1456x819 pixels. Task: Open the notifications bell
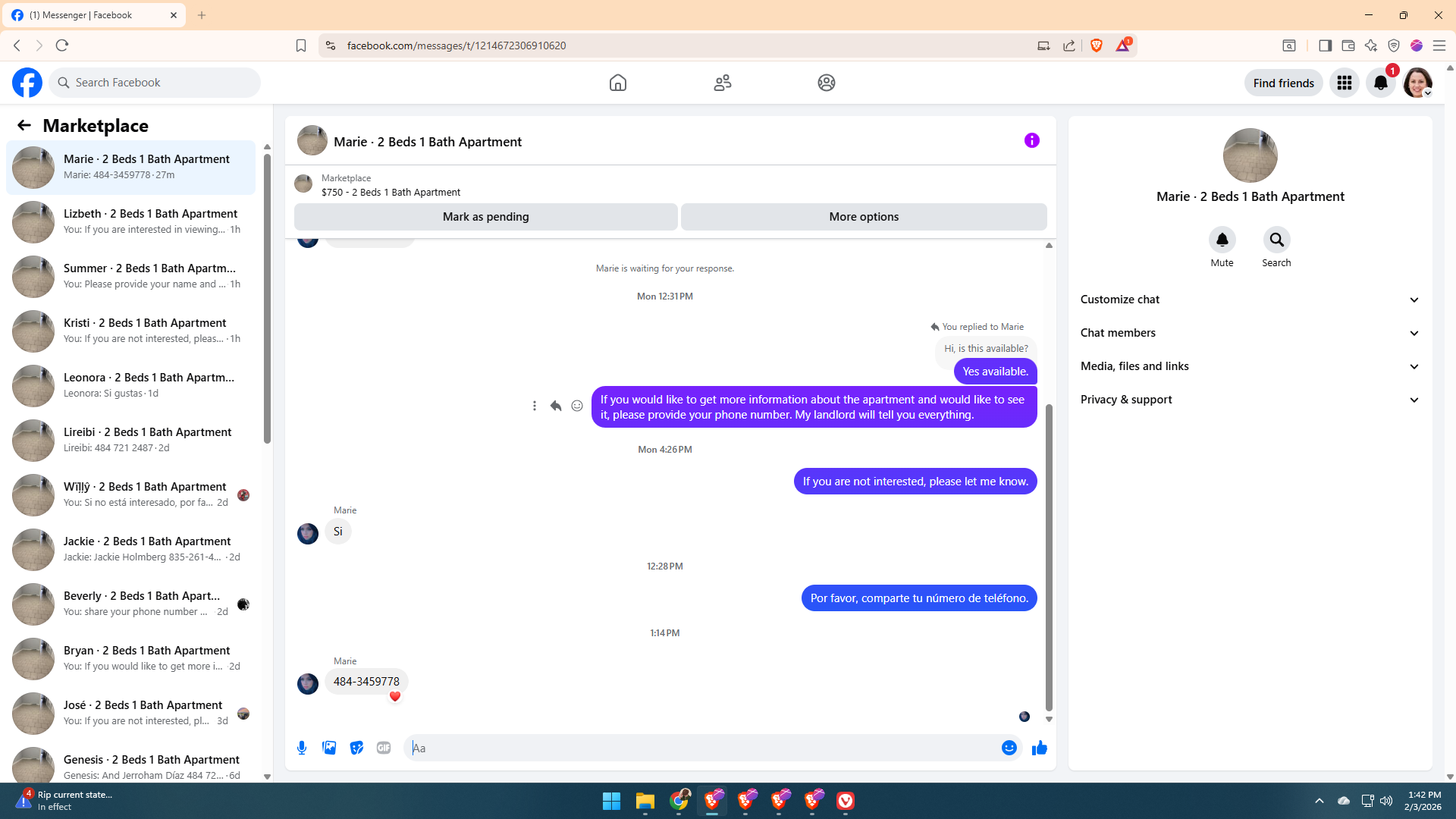(1380, 83)
